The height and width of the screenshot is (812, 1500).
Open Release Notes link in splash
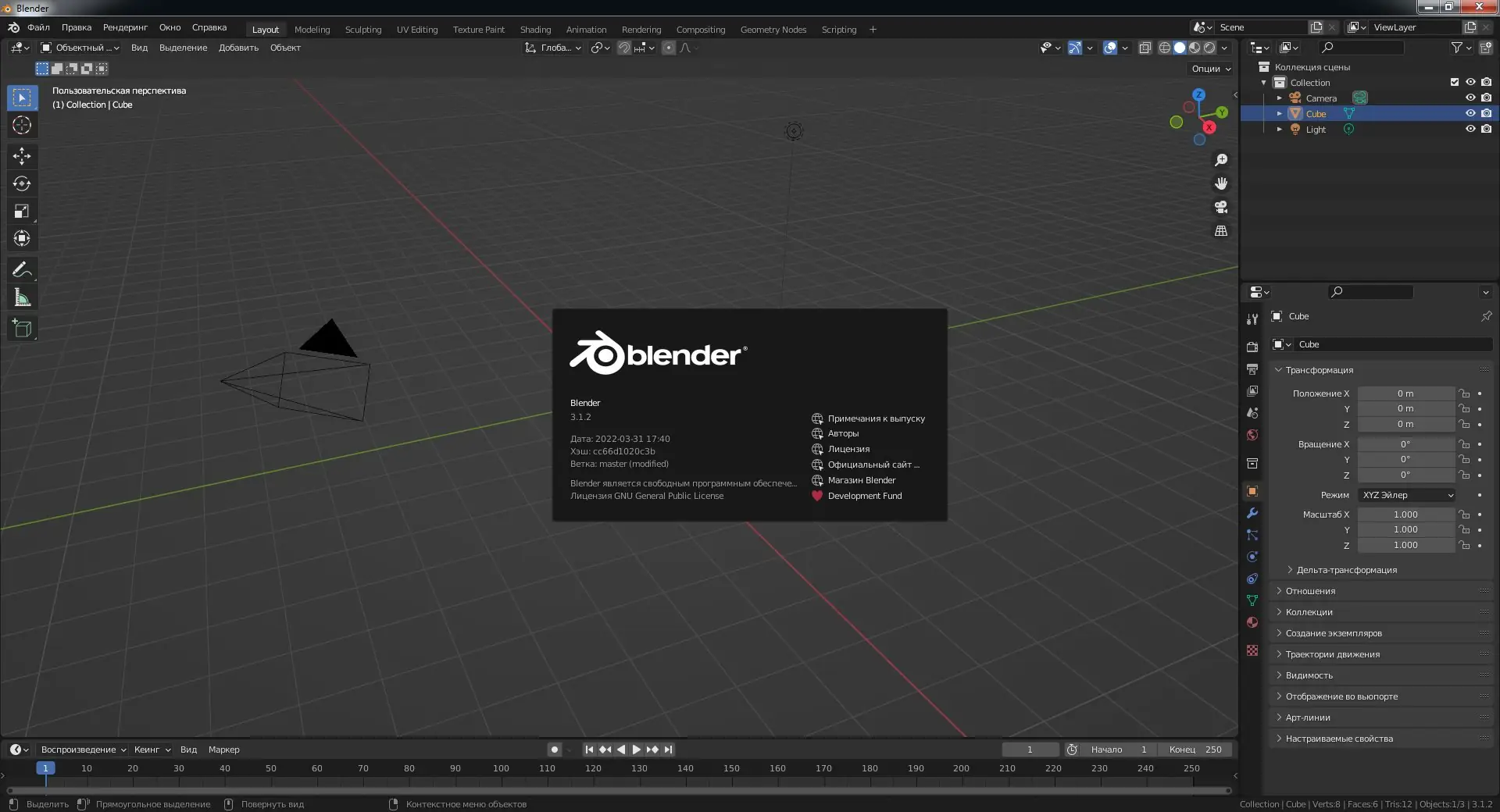click(868, 418)
